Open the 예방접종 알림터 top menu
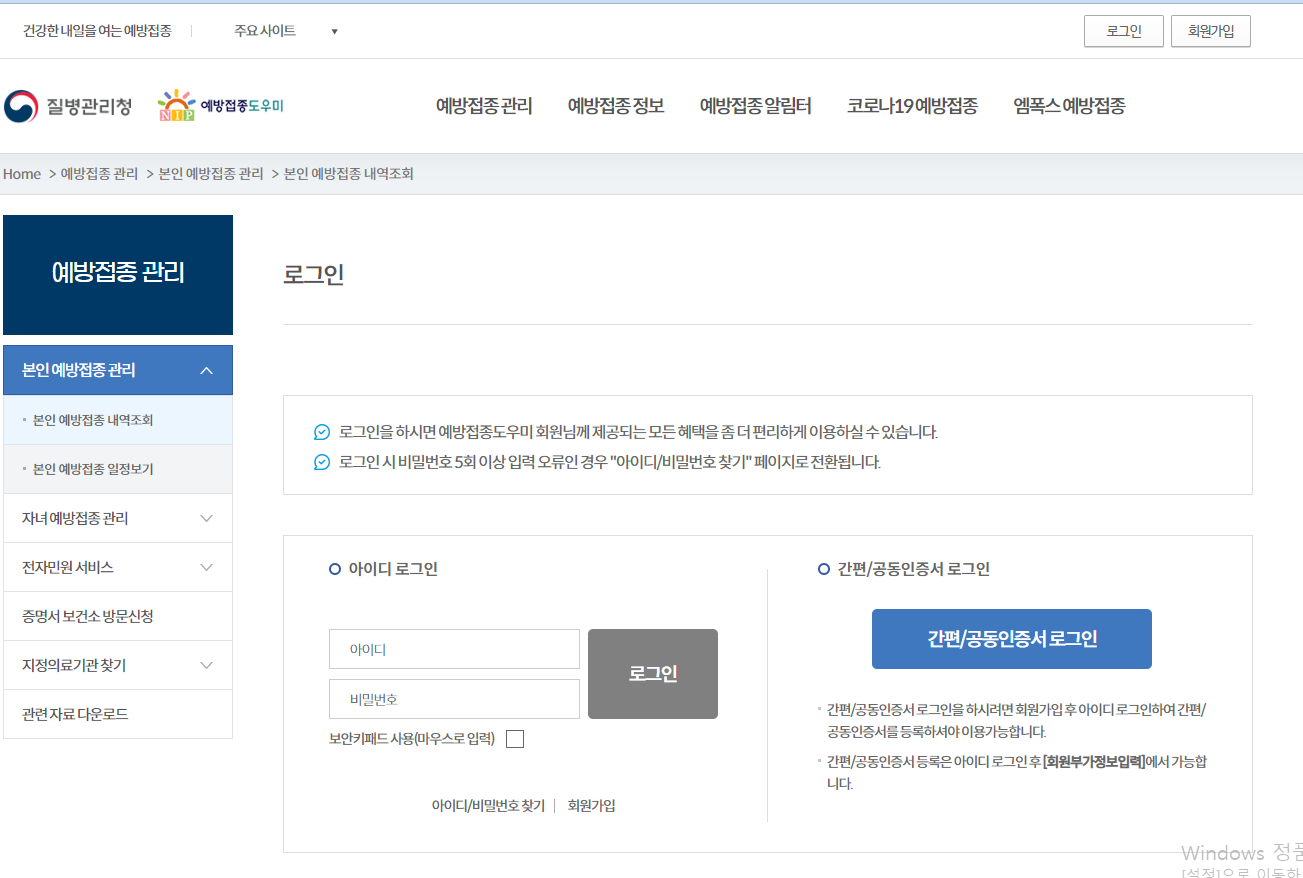1303x878 pixels. (756, 106)
